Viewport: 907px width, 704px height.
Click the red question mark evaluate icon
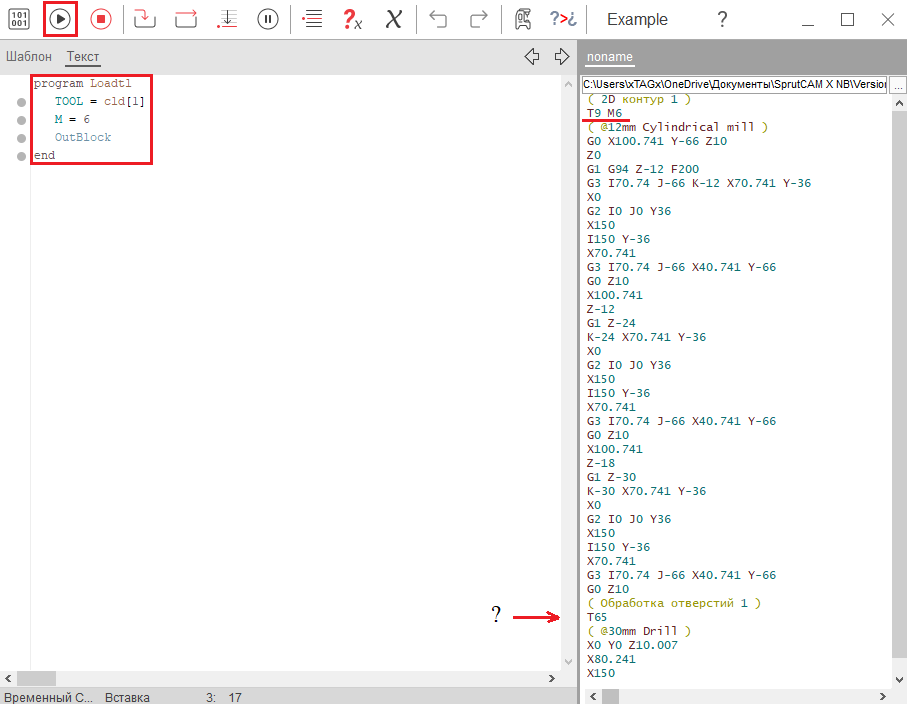tap(351, 19)
